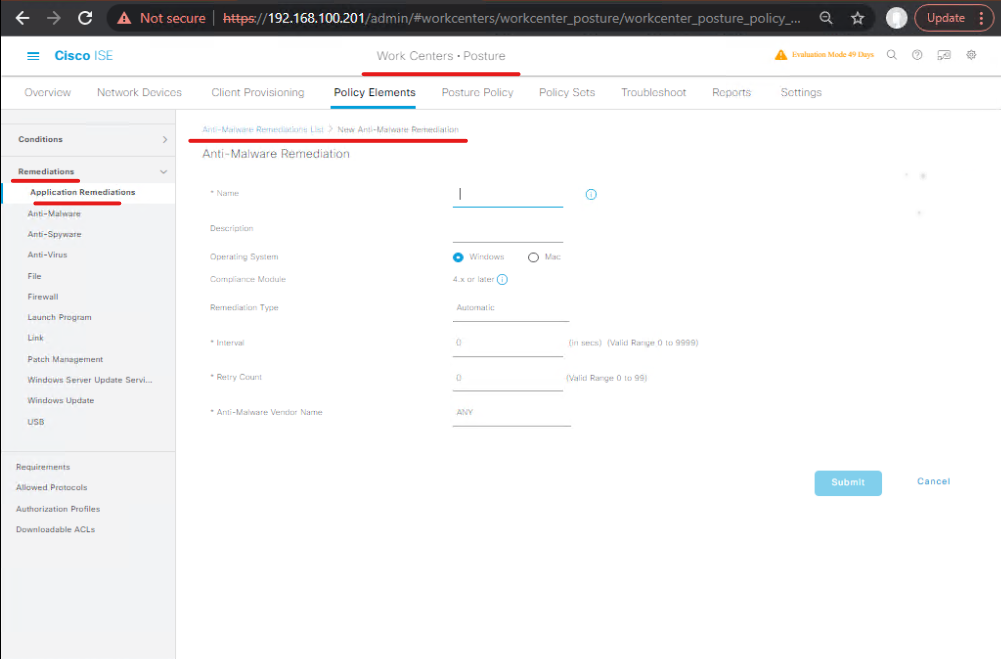Open the Anti-Malware Vendor Name dropdown
Viewport: 1001px width, 659px height.
pos(511,413)
